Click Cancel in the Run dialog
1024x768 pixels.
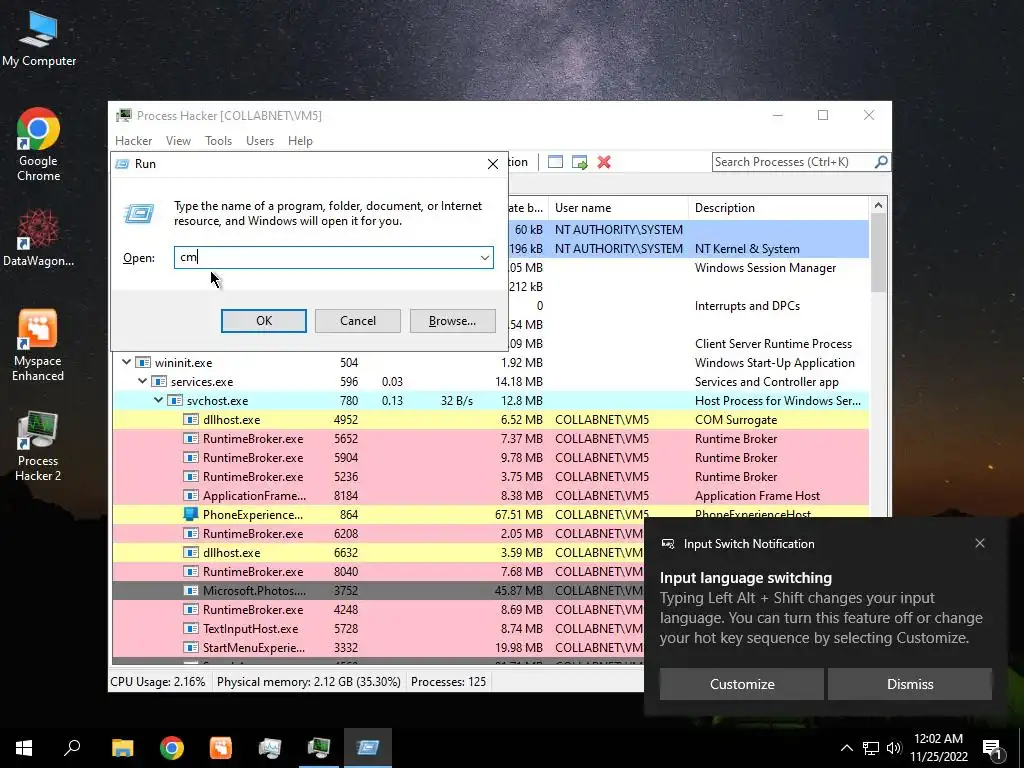pos(358,321)
